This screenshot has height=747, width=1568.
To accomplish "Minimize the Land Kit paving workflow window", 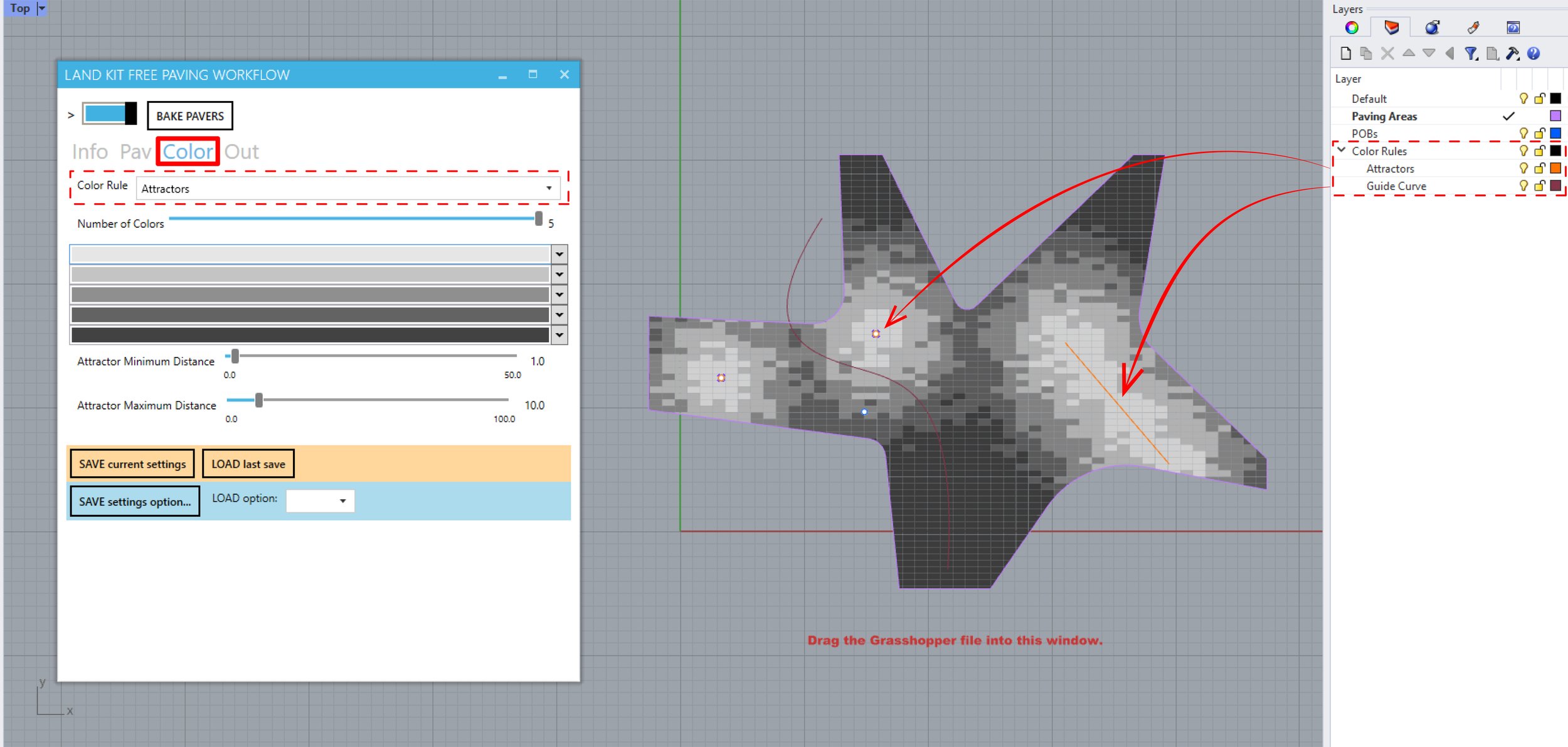I will tap(502, 75).
